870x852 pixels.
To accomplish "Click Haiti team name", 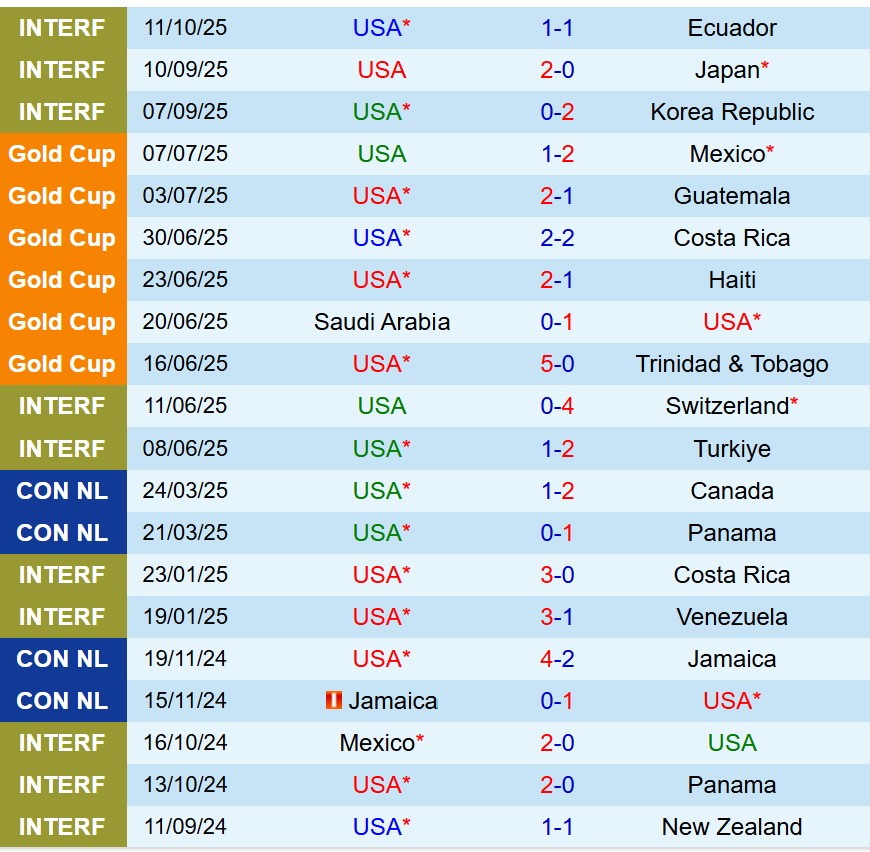I will click(x=732, y=280).
